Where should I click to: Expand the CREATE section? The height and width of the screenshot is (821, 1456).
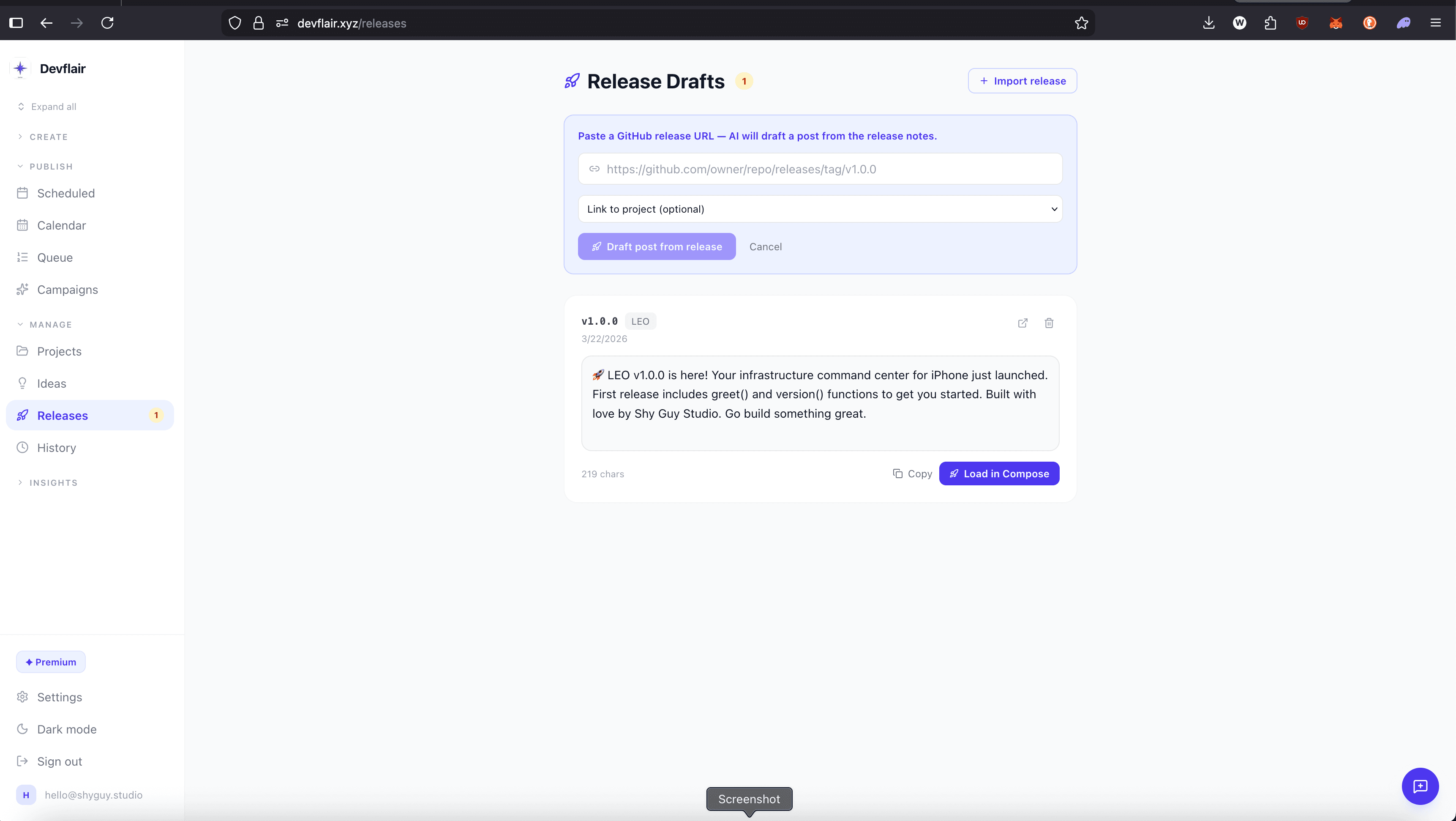pos(49,136)
